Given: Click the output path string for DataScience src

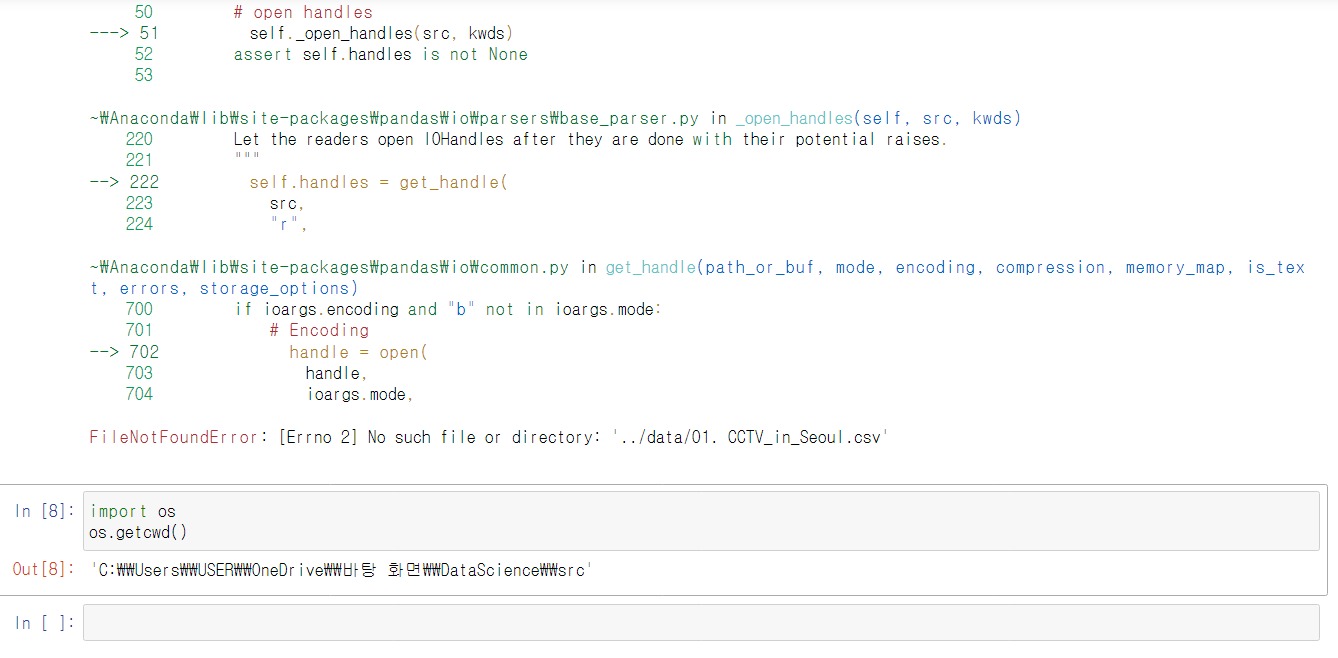Looking at the screenshot, I should [x=342, y=569].
